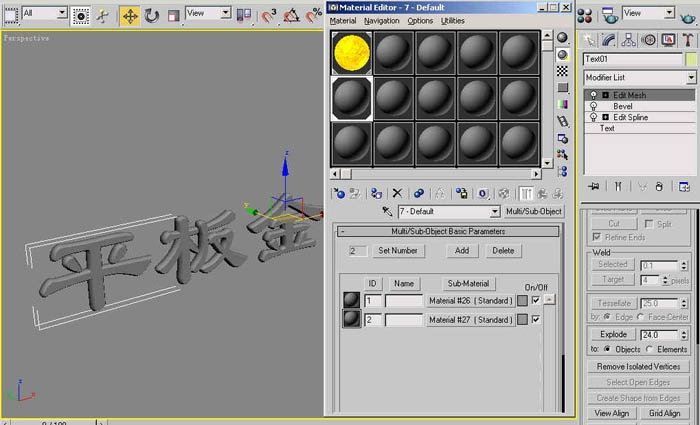Viewport: 700px width, 425px height.
Task: Toggle the Angle Snap icon
Action: 292,16
